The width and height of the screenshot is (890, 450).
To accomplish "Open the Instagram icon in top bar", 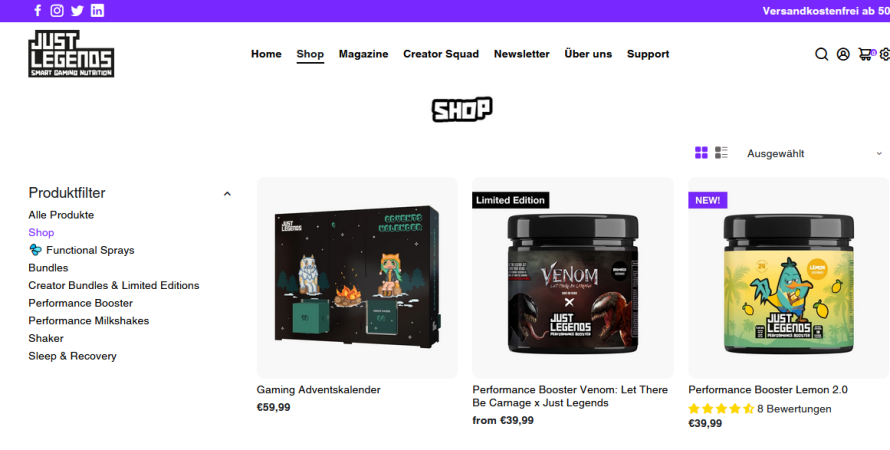I will tap(57, 10).
